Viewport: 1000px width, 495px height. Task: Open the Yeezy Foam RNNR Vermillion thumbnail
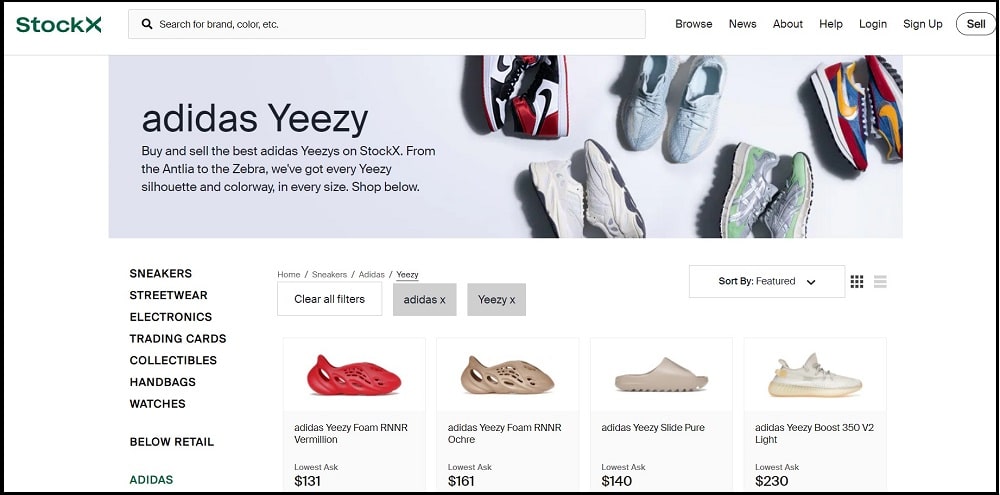point(354,375)
